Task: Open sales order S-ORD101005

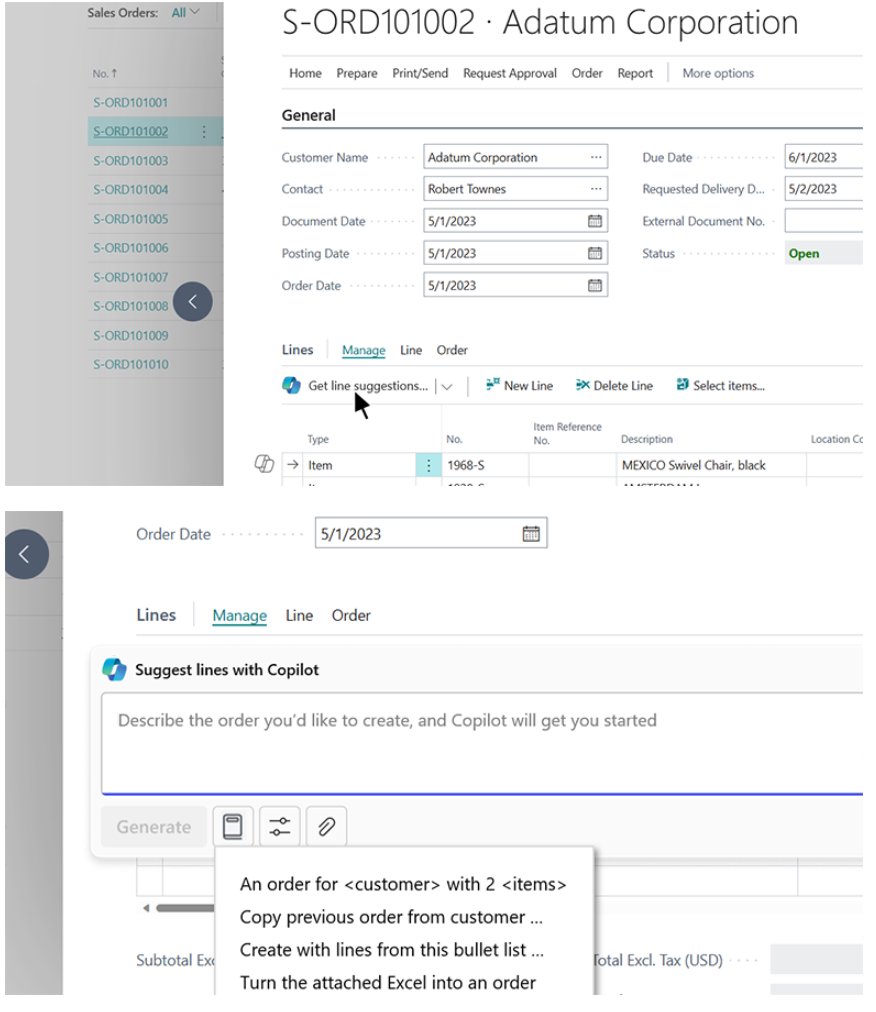Action: tap(130, 219)
